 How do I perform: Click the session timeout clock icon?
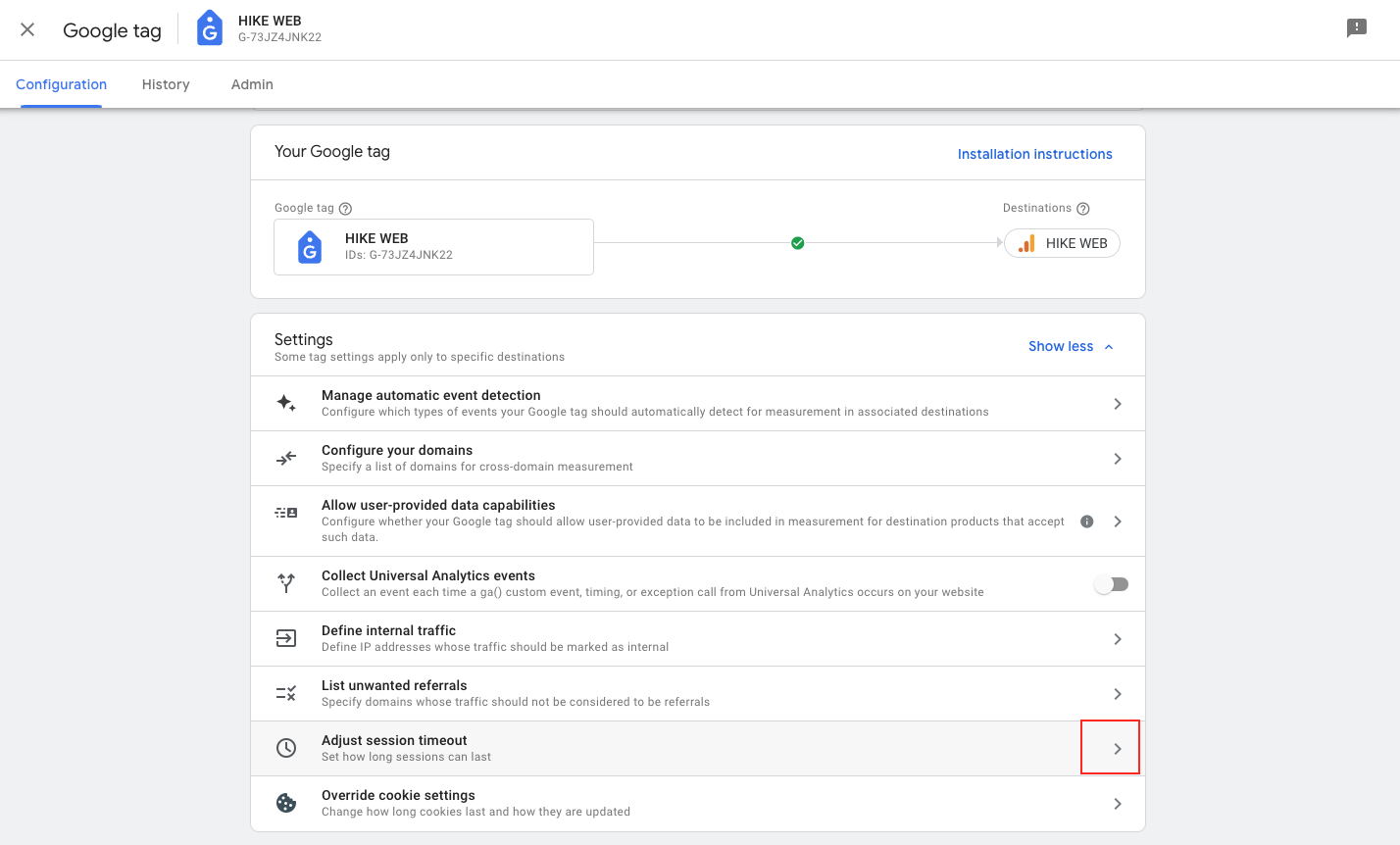pos(286,748)
